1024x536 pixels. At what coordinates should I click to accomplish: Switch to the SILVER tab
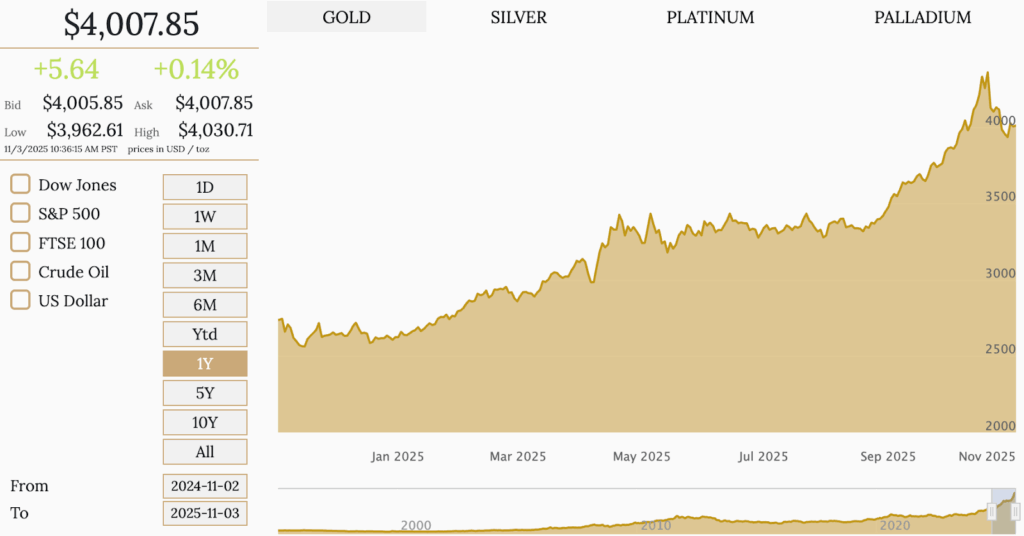(519, 17)
